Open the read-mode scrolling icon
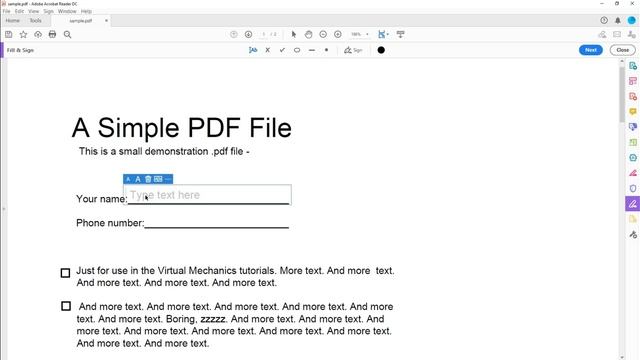Viewport: 640px width, 360px height. coord(400,34)
